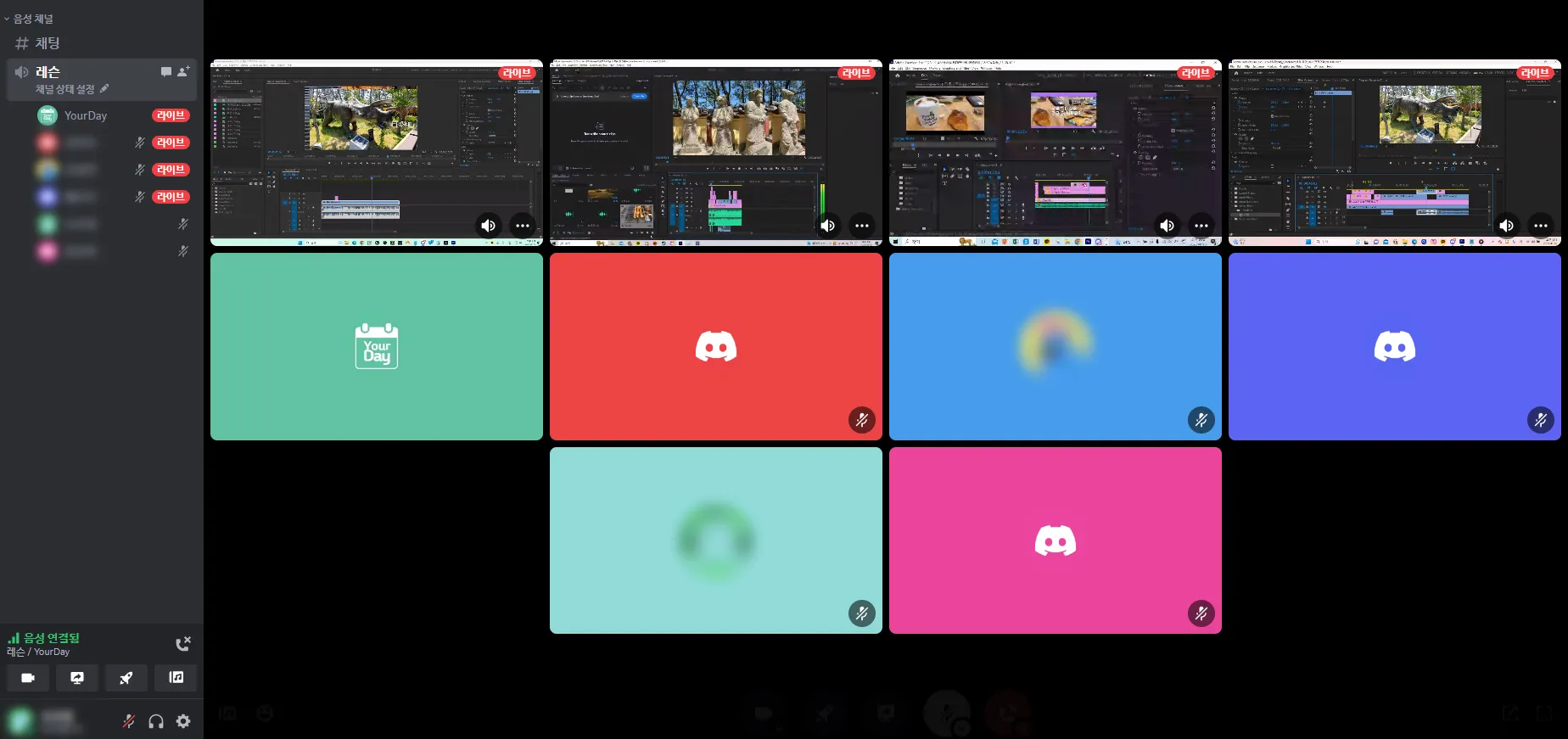
Task: Toggle your microphone mute in user panel
Action: pyautogui.click(x=129, y=721)
